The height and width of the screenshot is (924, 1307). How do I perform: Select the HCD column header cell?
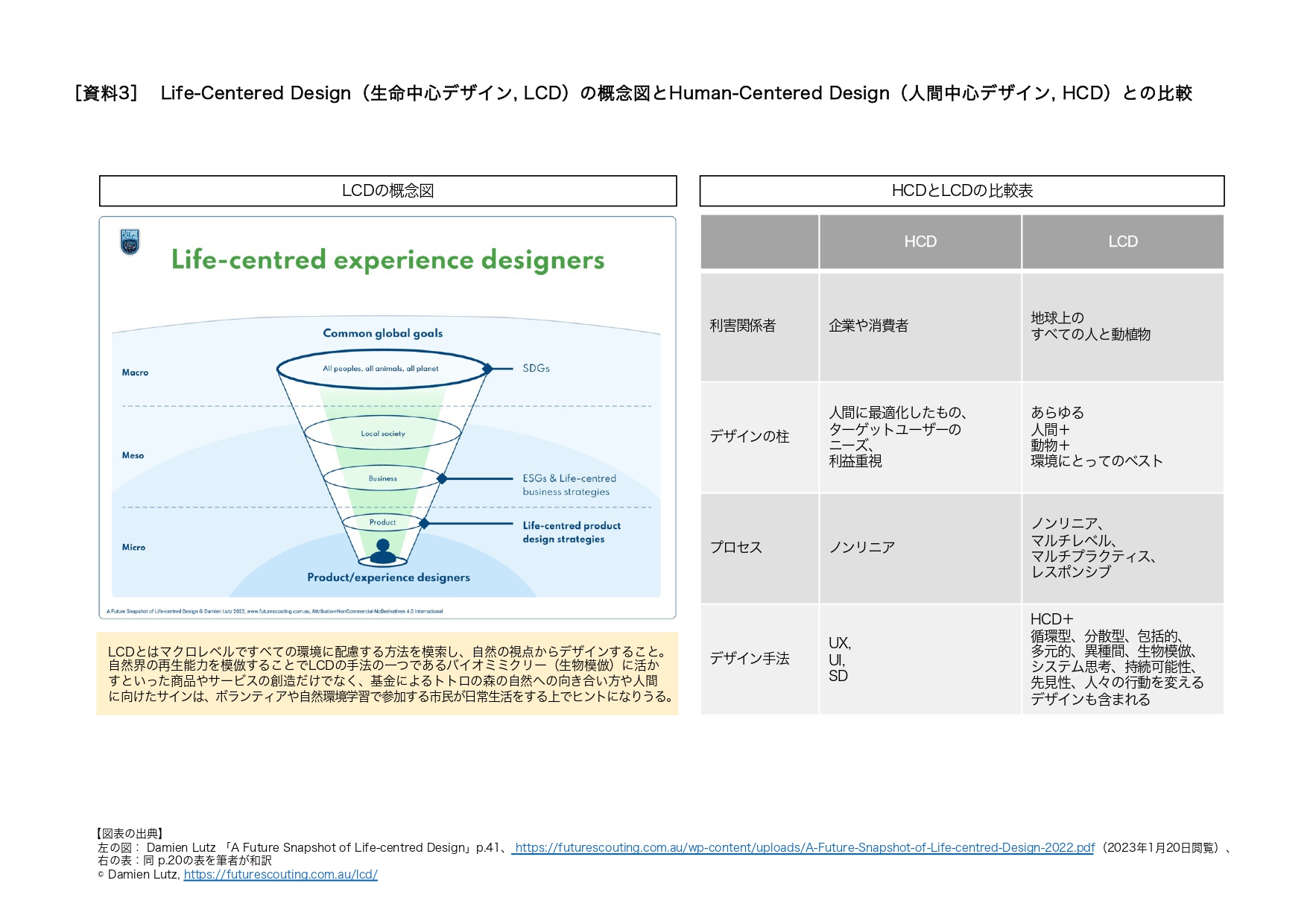click(x=920, y=241)
